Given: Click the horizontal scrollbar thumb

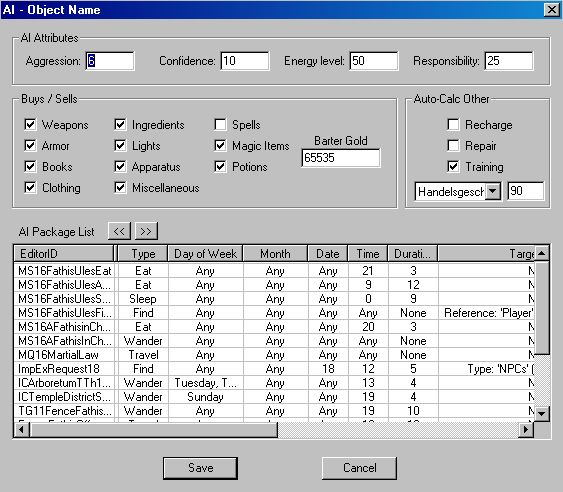Looking at the screenshot, I should (154, 429).
